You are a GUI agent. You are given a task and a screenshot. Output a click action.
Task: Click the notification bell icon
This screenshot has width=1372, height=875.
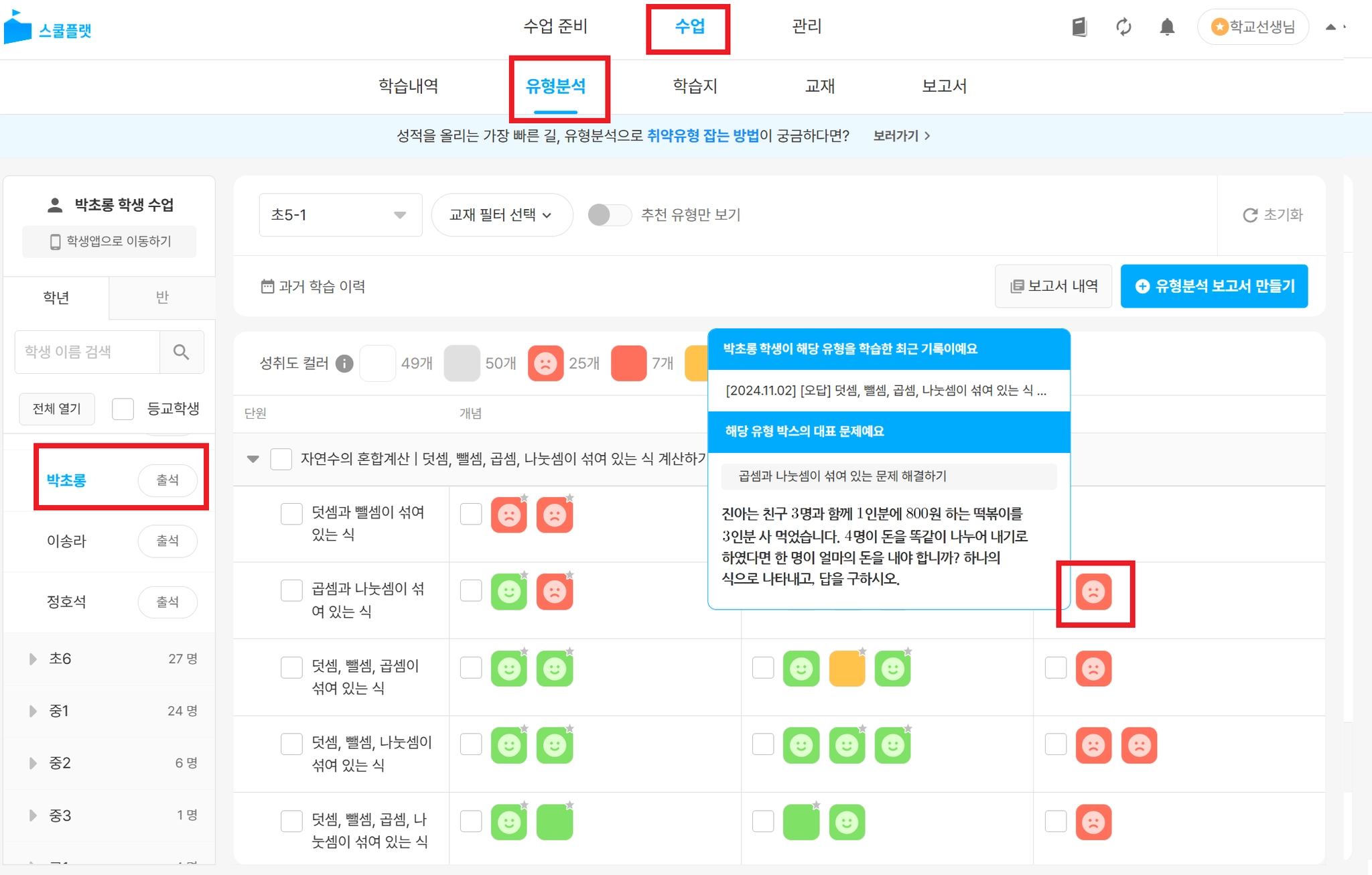(1166, 27)
